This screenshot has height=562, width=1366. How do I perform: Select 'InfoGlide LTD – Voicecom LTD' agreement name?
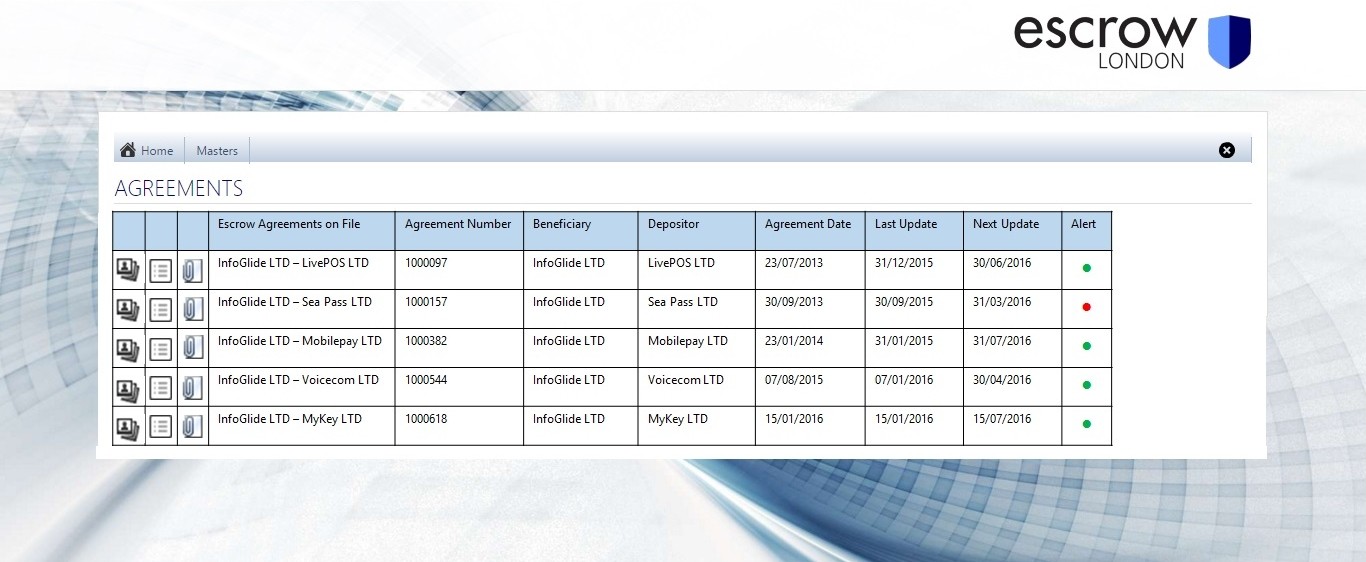pyautogui.click(x=298, y=380)
